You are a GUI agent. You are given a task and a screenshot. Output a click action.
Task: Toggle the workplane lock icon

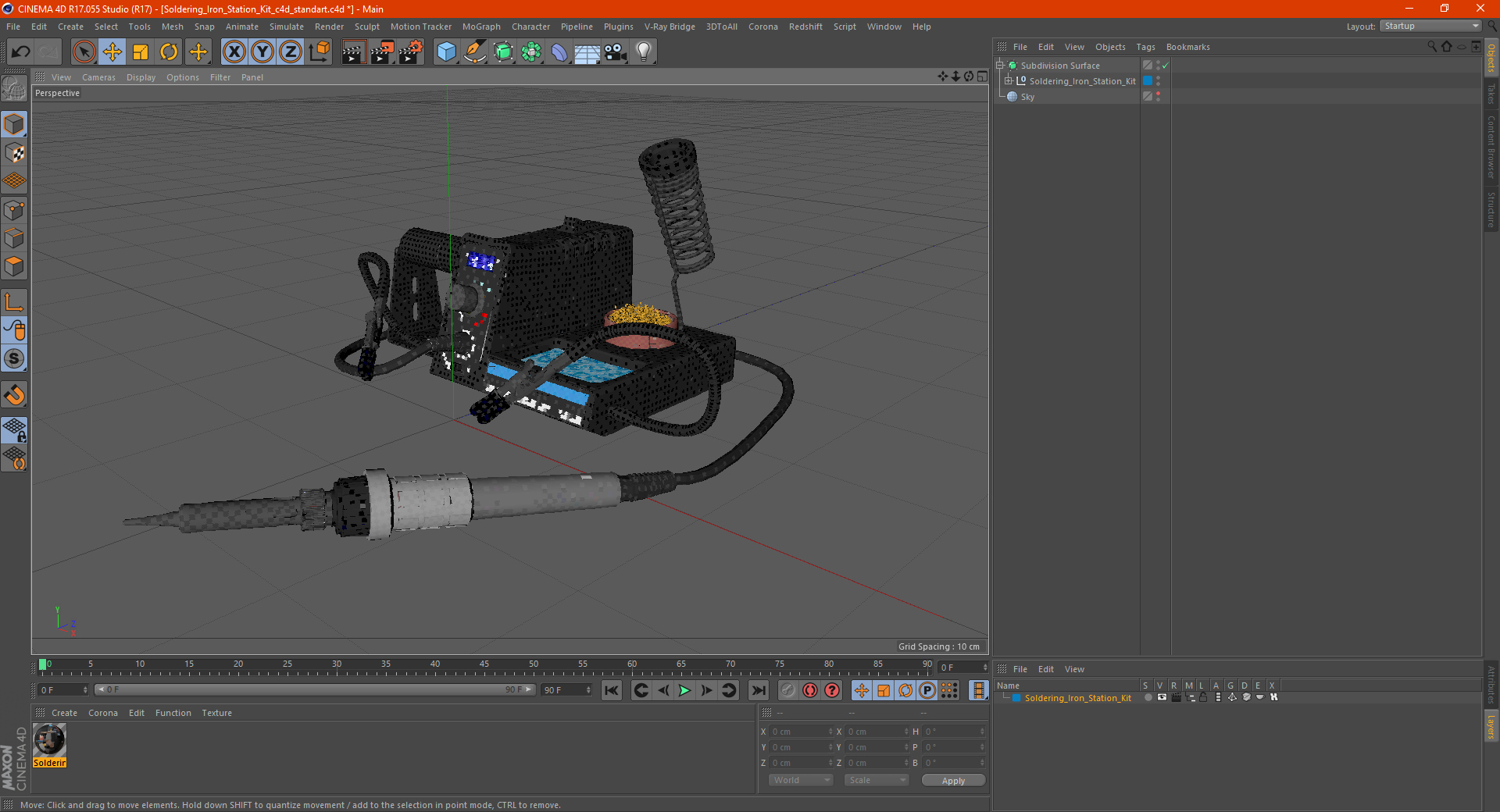point(14,430)
